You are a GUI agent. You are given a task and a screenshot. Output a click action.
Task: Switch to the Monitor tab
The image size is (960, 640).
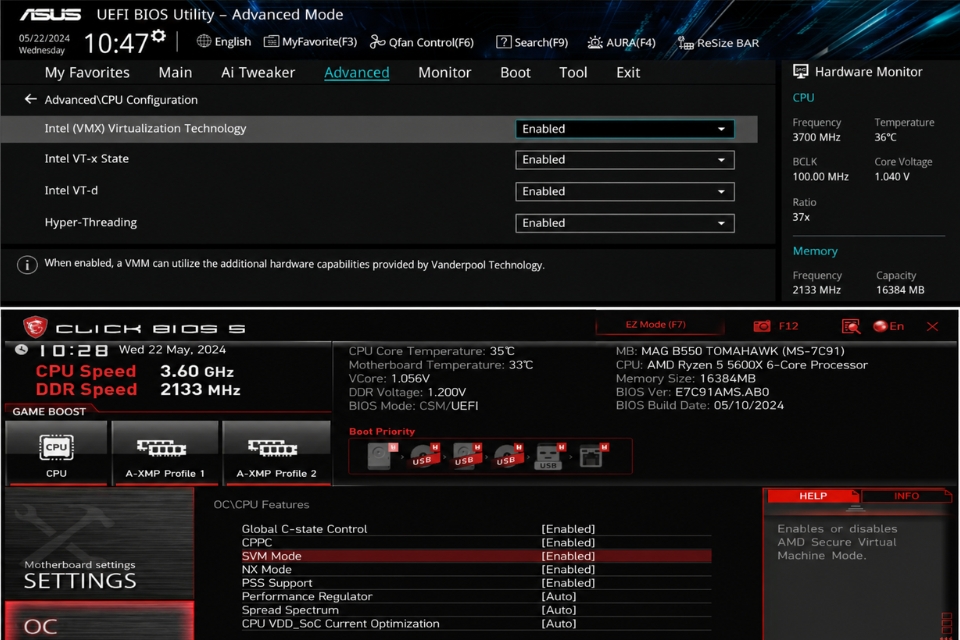pyautogui.click(x=444, y=72)
